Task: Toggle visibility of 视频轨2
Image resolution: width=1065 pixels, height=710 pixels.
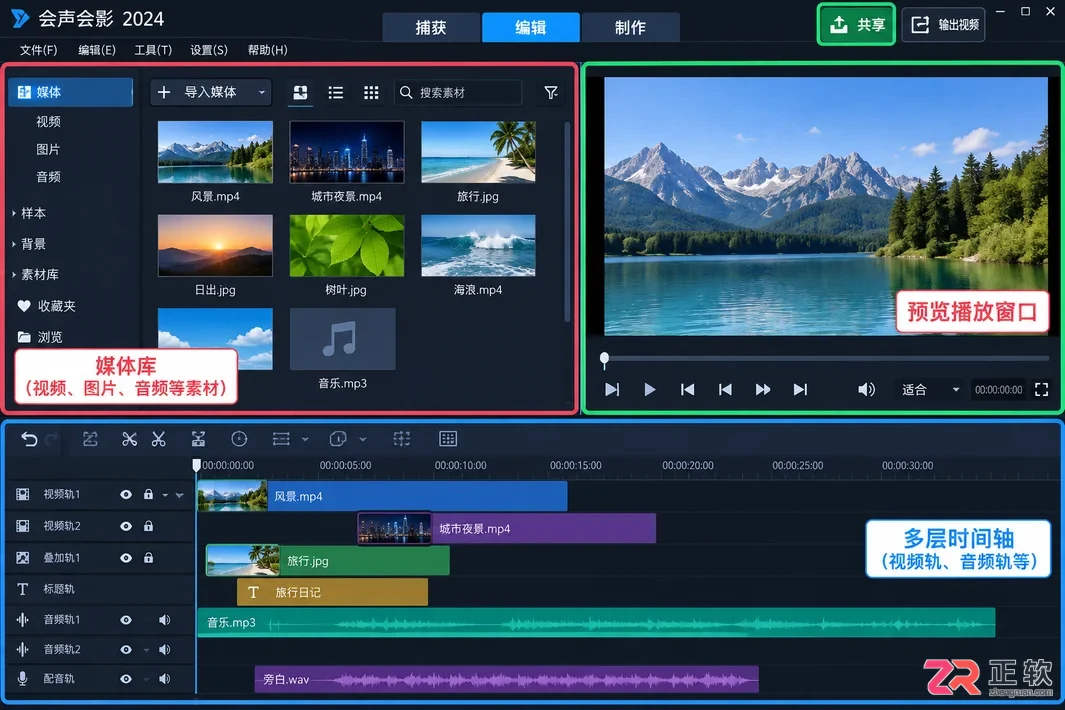Action: coord(126,526)
